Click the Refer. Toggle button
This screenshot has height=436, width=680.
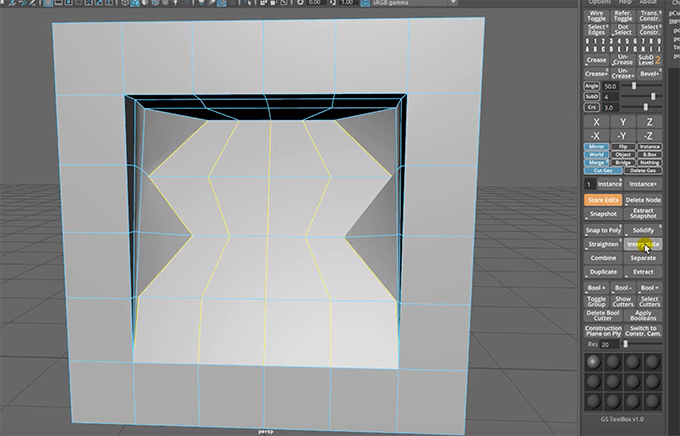coord(623,16)
